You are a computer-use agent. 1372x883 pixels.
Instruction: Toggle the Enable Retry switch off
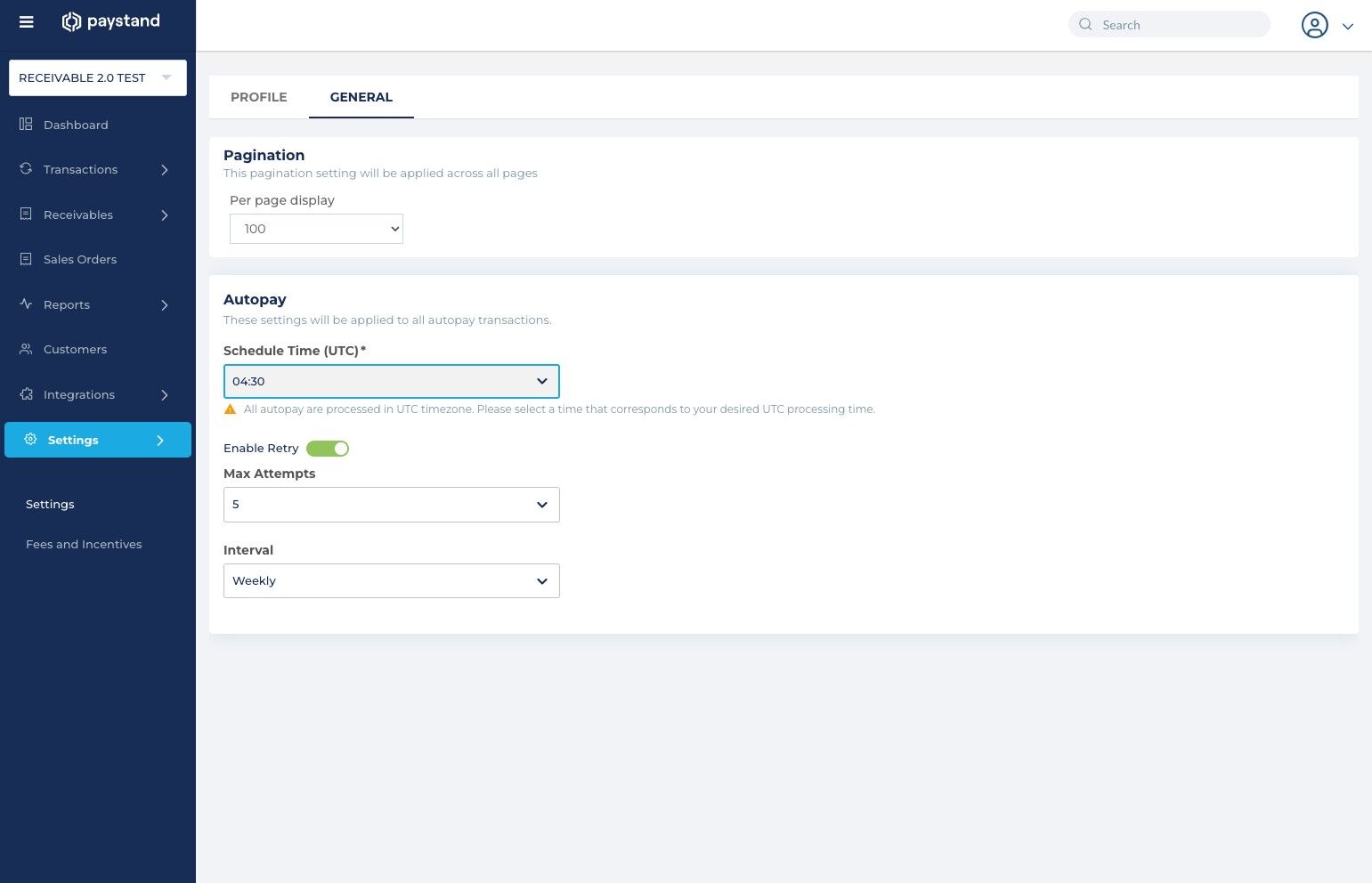coord(328,448)
